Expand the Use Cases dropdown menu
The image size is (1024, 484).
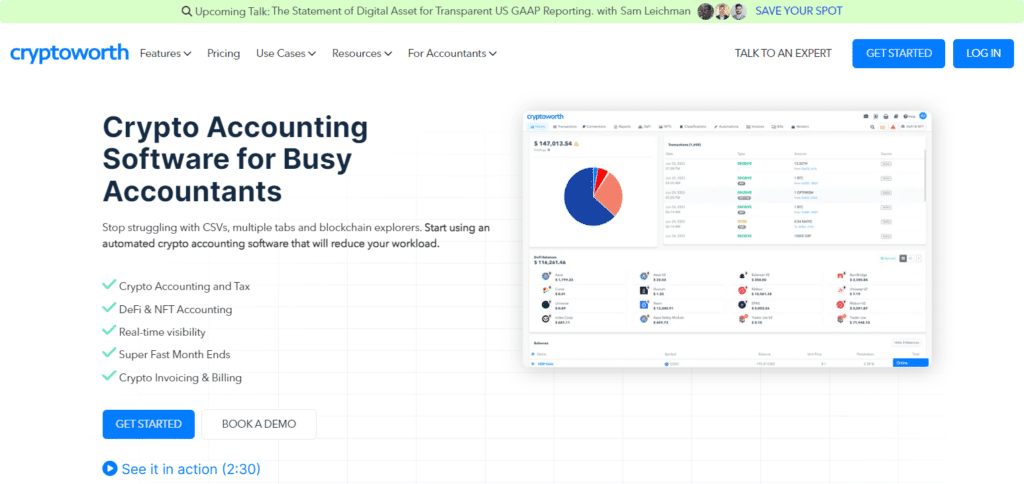pos(286,53)
